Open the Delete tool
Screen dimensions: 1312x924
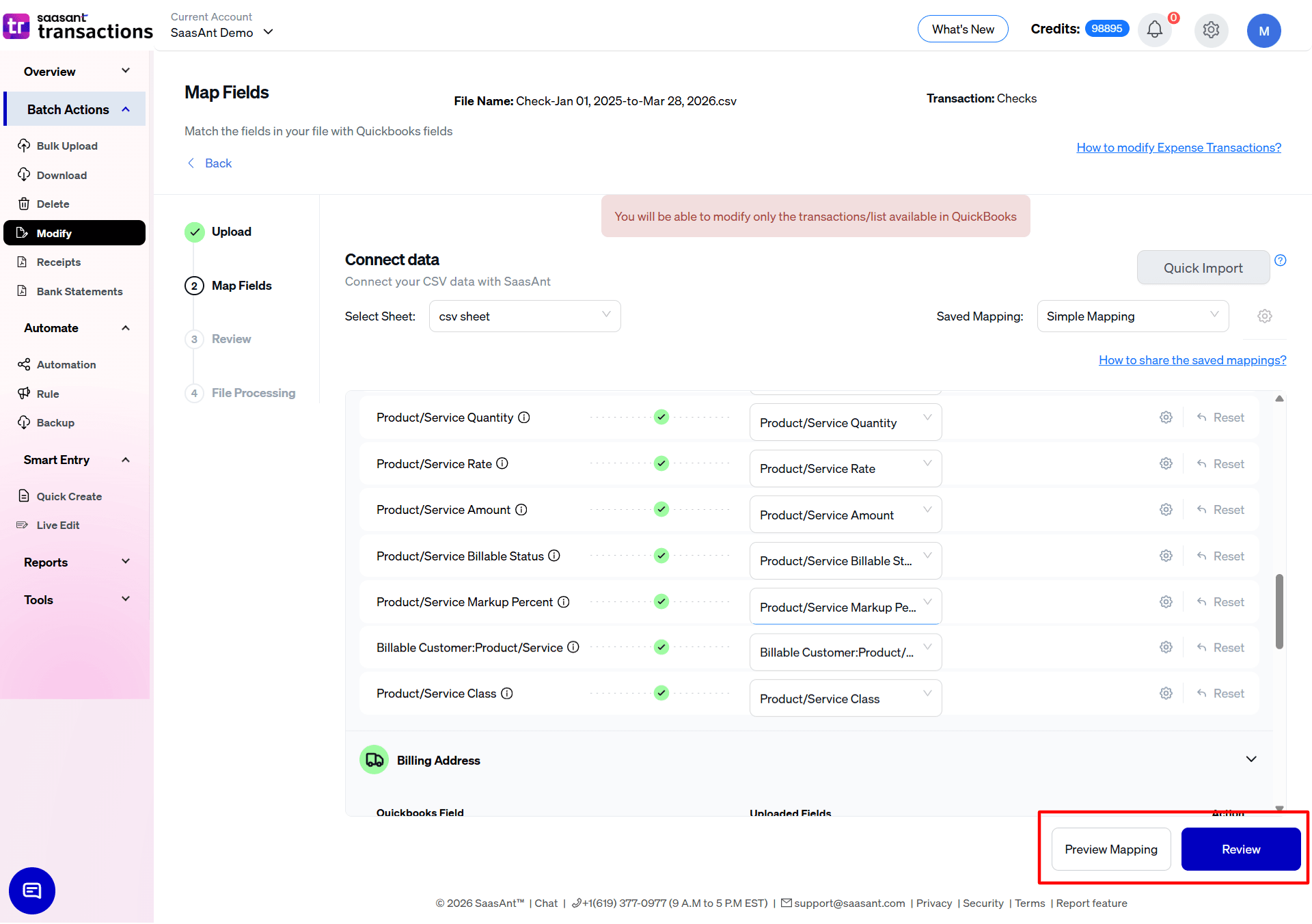53,204
